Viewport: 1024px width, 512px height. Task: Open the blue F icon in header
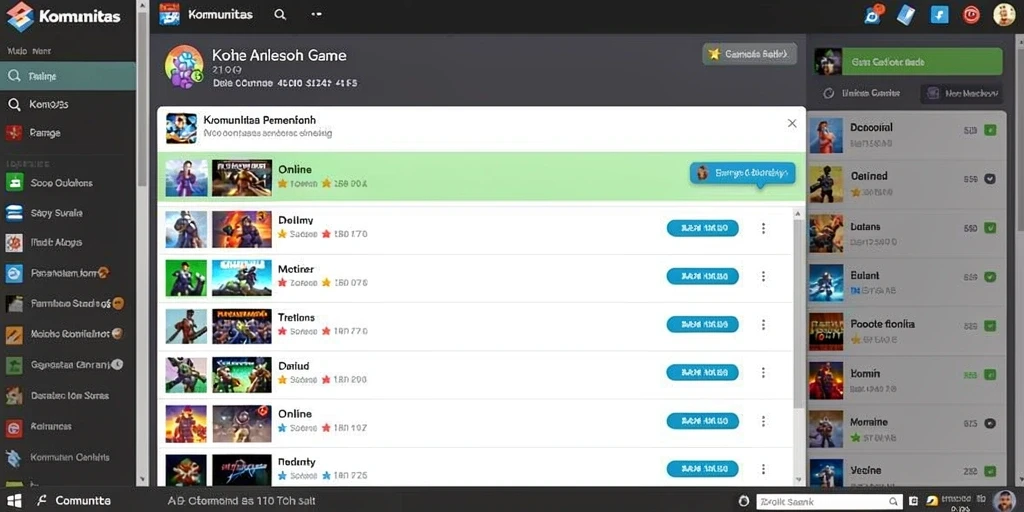pos(939,14)
